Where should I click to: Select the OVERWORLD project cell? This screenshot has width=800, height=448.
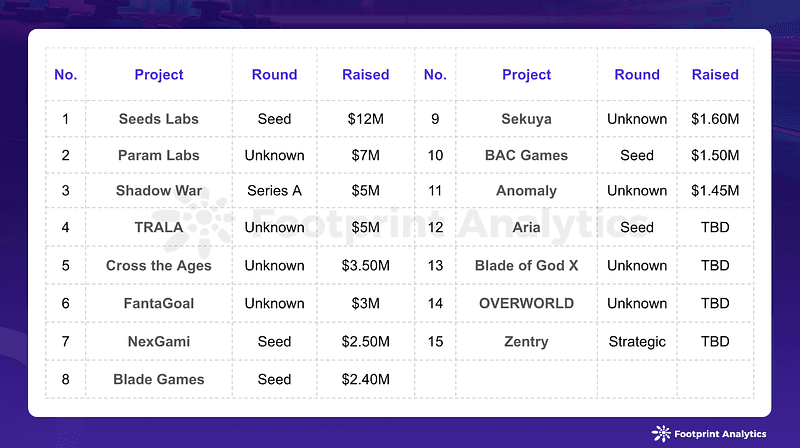pyautogui.click(x=527, y=303)
